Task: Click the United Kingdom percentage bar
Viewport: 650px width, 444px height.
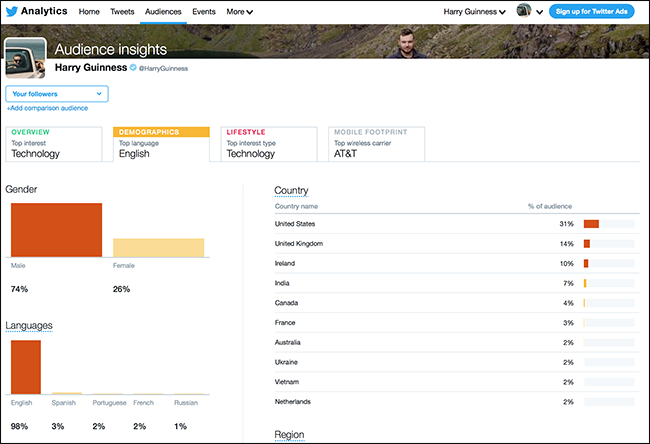Action: (609, 244)
